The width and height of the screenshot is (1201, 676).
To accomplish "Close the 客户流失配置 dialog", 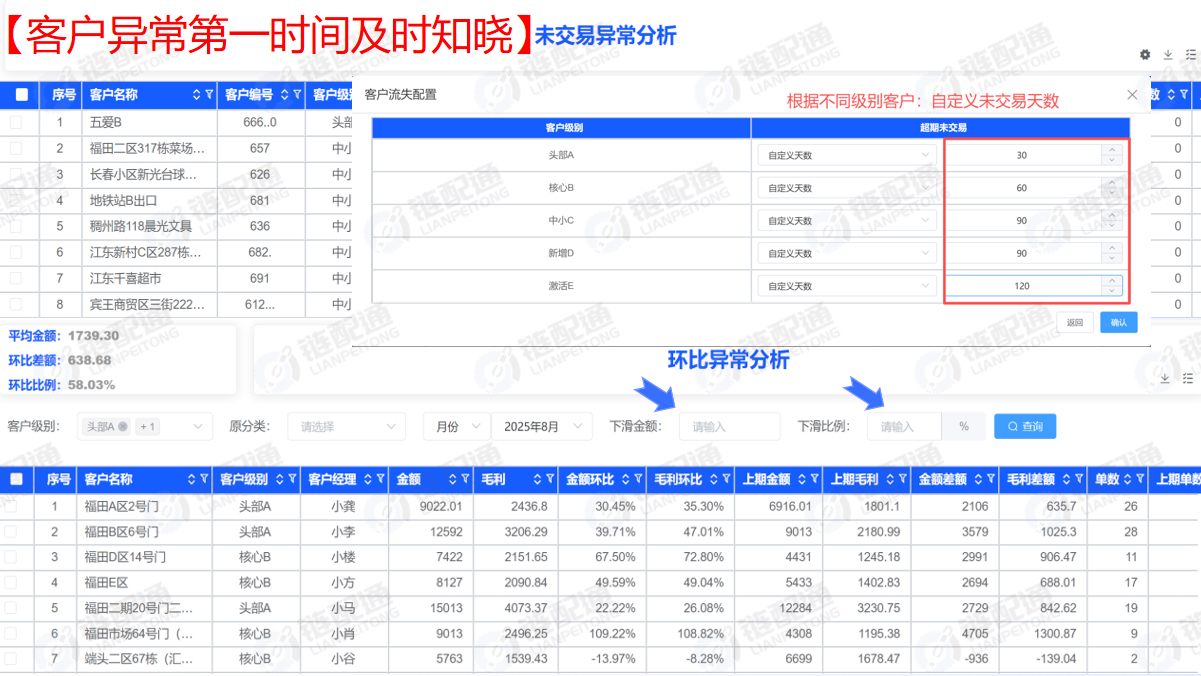I will point(1132,95).
